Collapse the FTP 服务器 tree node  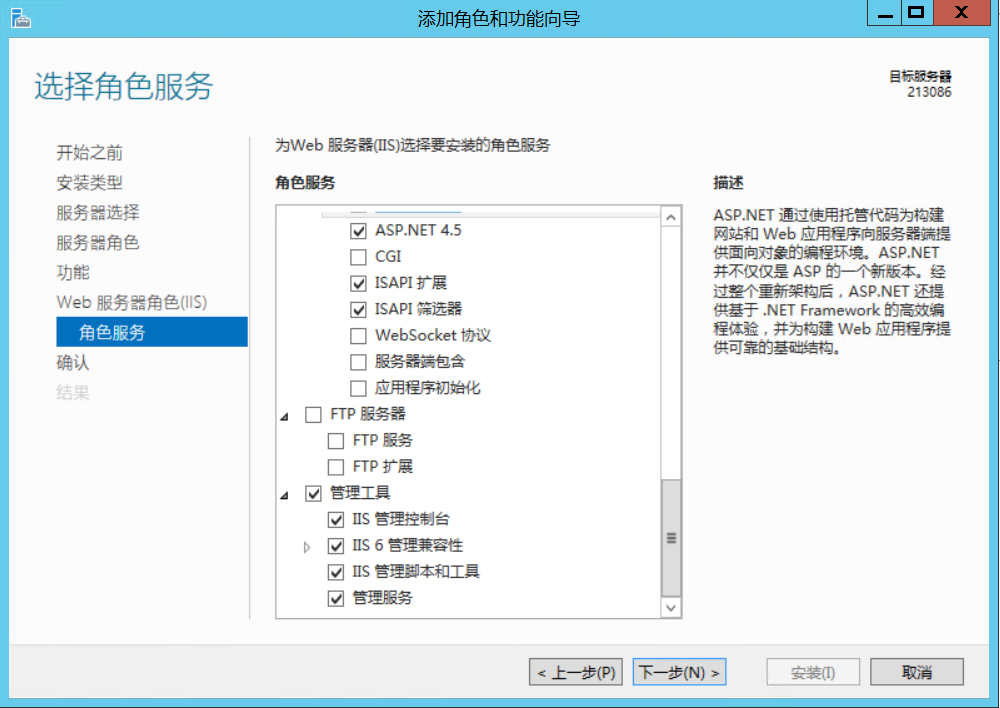(287, 414)
